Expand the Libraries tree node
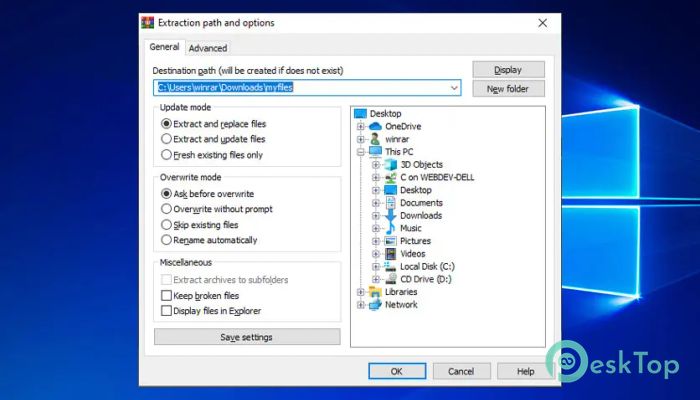 361,292
